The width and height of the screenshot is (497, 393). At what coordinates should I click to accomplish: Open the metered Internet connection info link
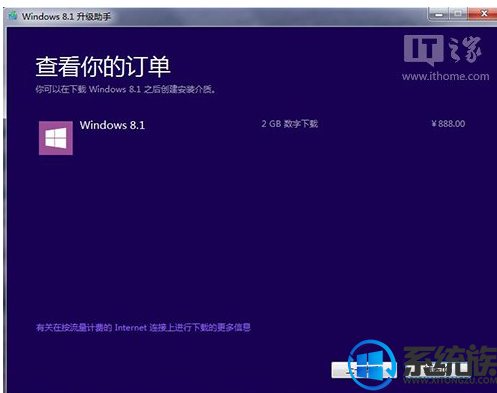(143, 328)
